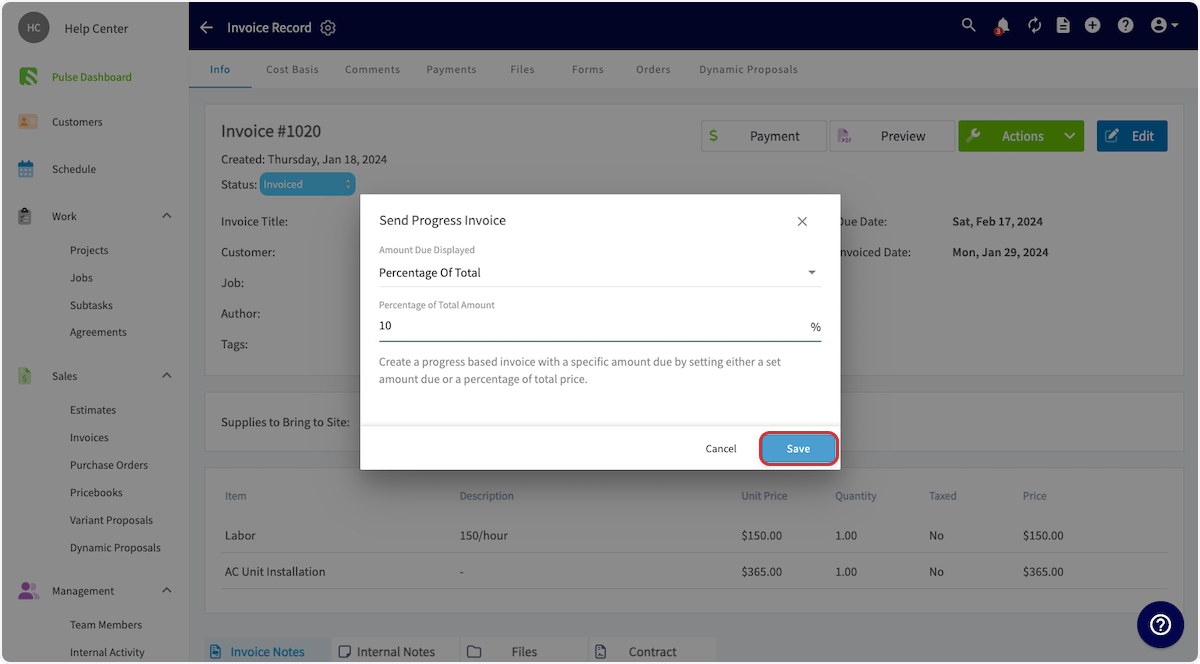This screenshot has width=1200, height=664.
Task: Open the Comments tab
Action: click(x=372, y=70)
